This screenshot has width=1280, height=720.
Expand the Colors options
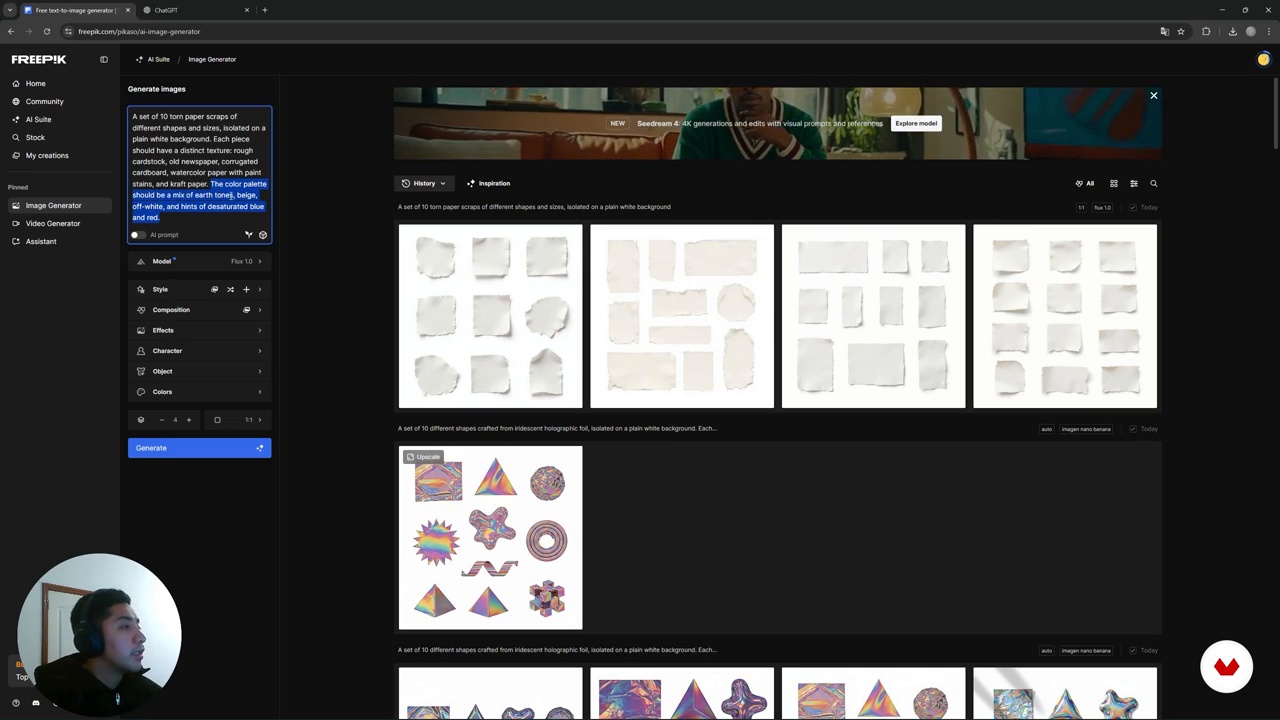(199, 392)
